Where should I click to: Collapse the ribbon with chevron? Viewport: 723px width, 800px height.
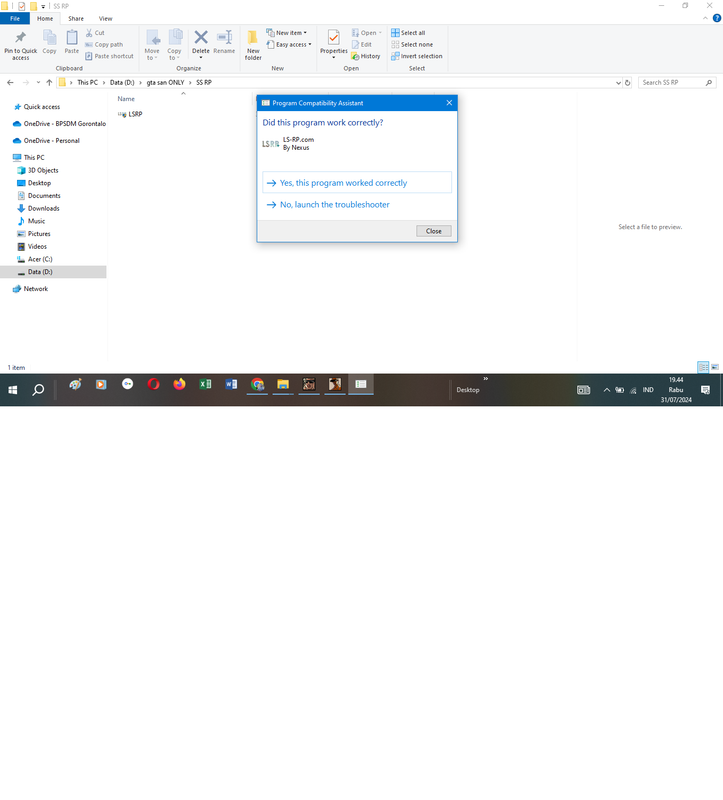[705, 18]
